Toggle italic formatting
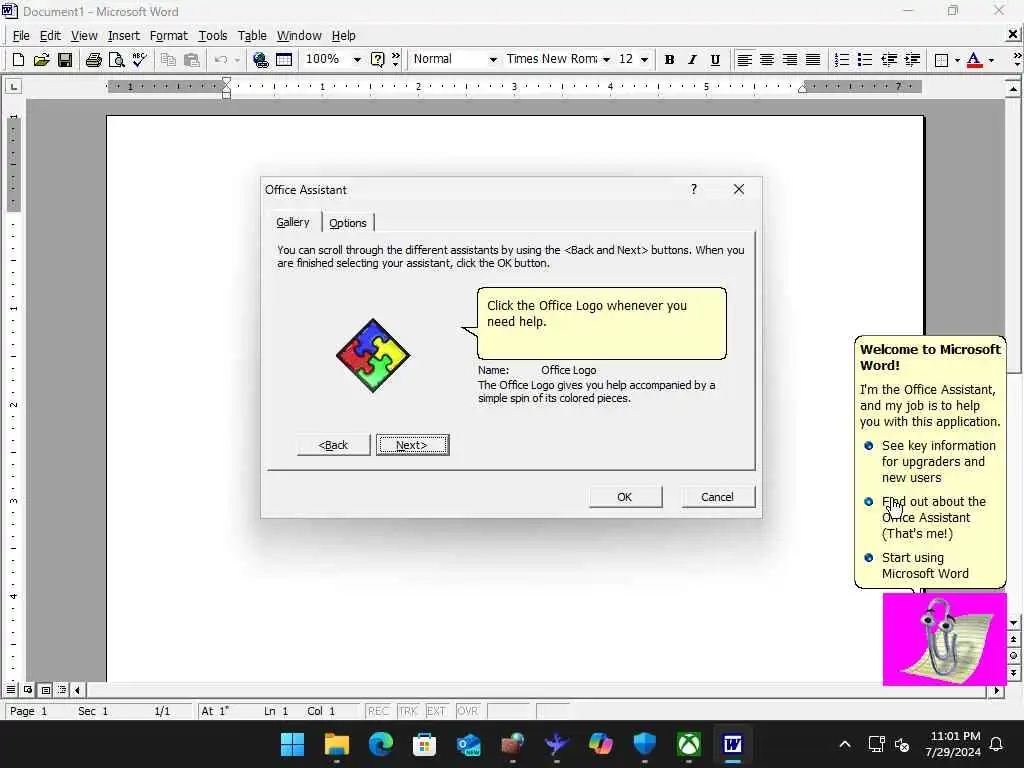 692,60
